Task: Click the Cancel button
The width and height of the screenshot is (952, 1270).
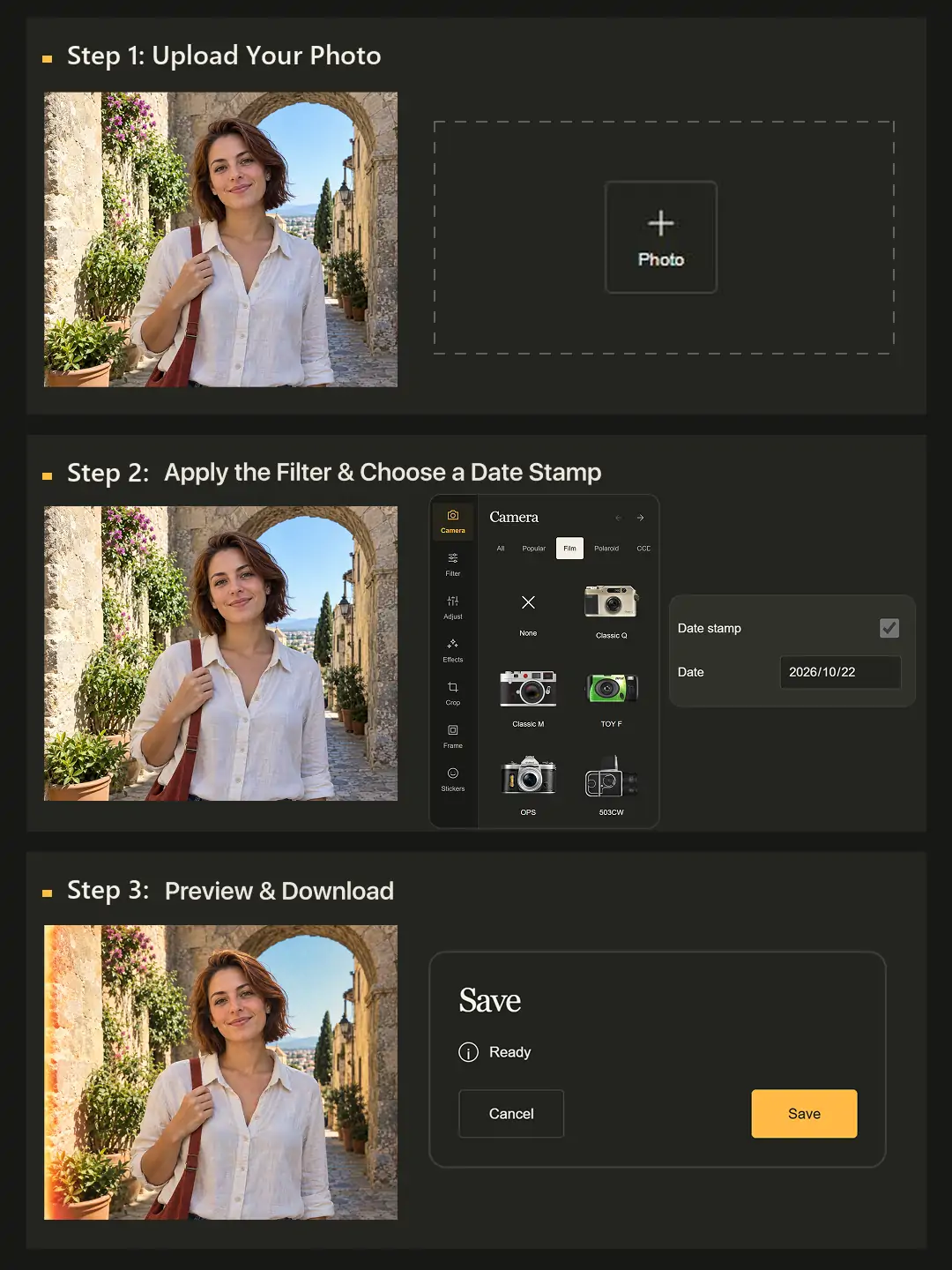Action: (x=511, y=1114)
